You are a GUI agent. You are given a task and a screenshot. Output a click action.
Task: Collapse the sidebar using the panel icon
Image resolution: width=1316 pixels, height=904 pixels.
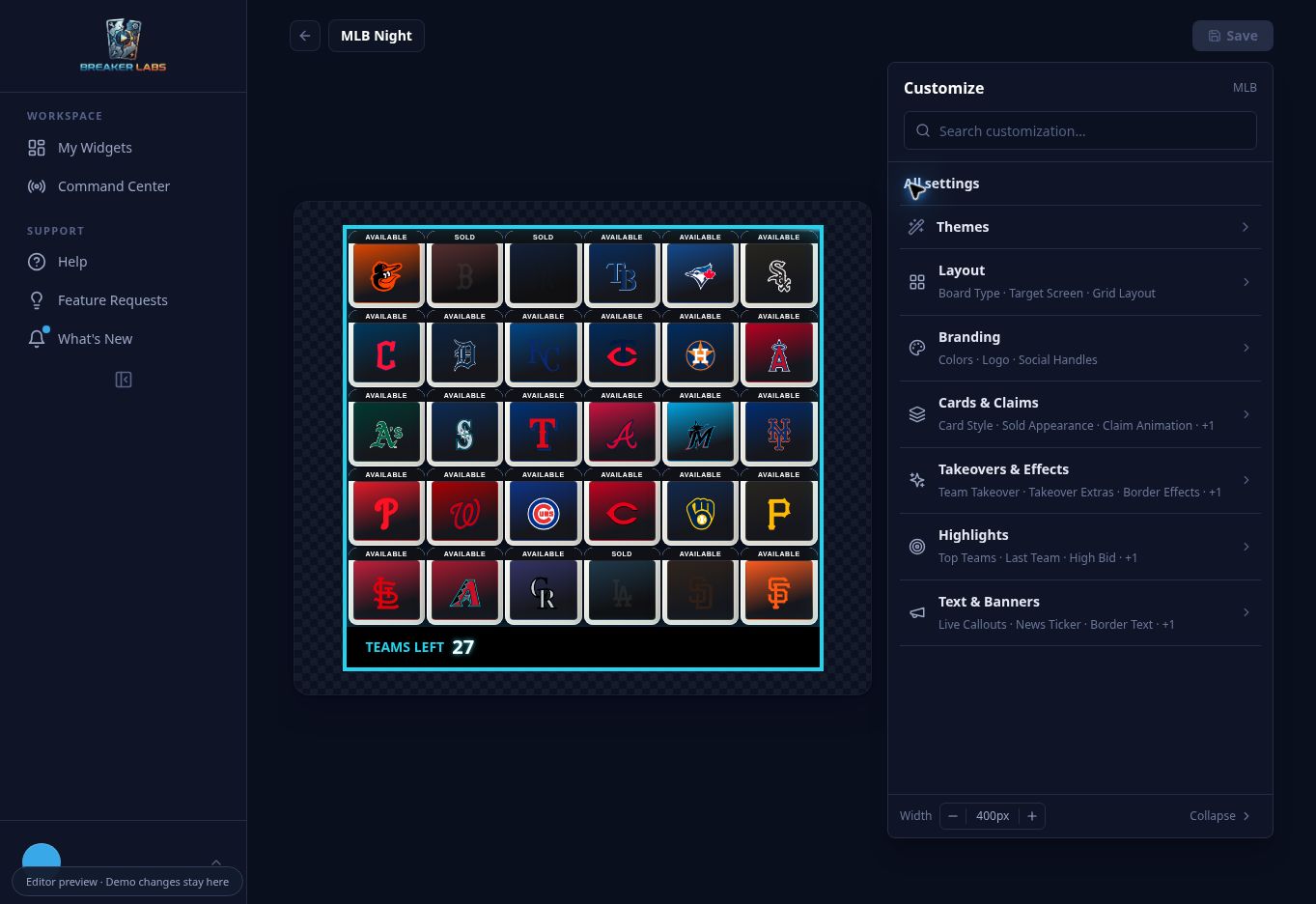(x=124, y=380)
